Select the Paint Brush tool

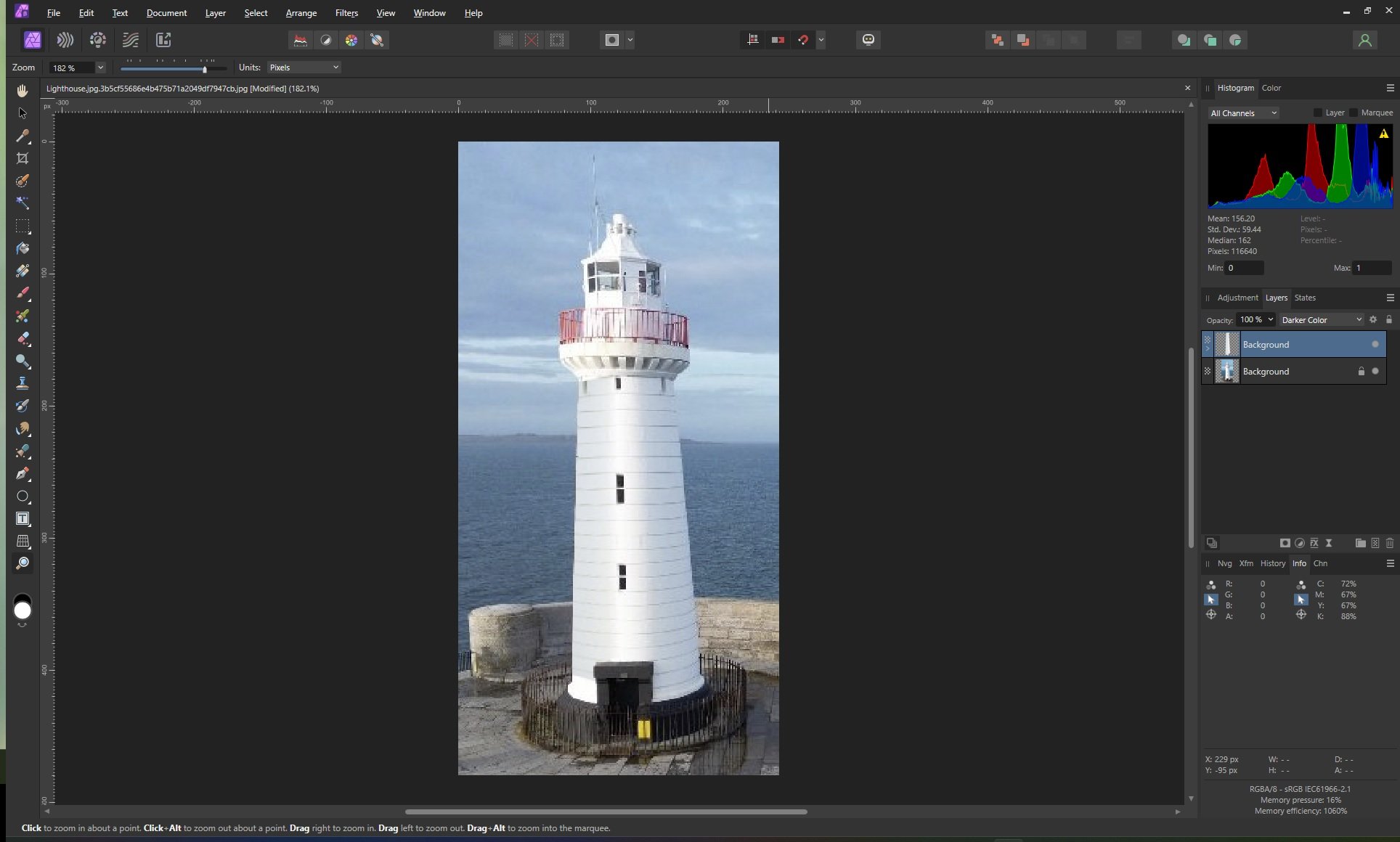[x=23, y=293]
